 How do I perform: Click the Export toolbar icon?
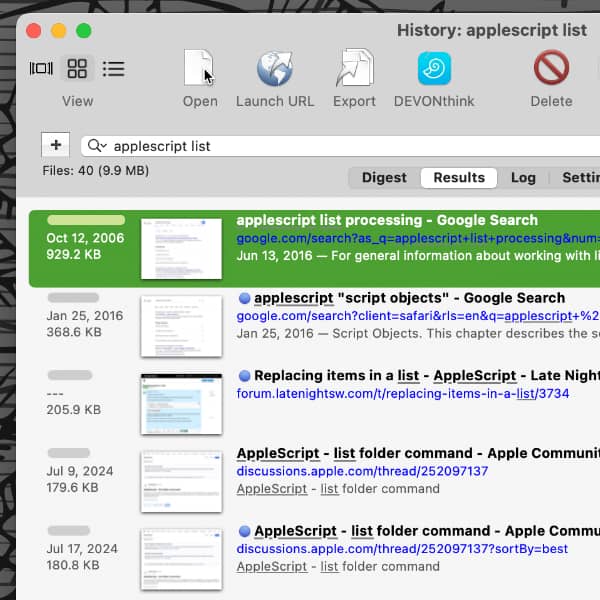pos(355,67)
